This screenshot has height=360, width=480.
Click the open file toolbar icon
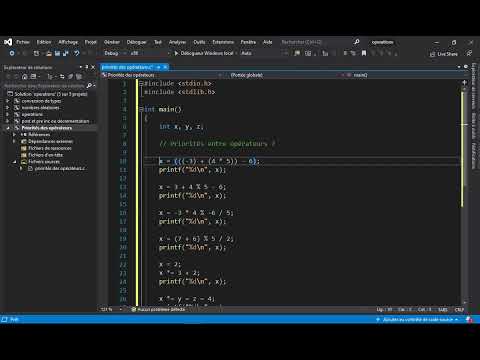(49, 53)
